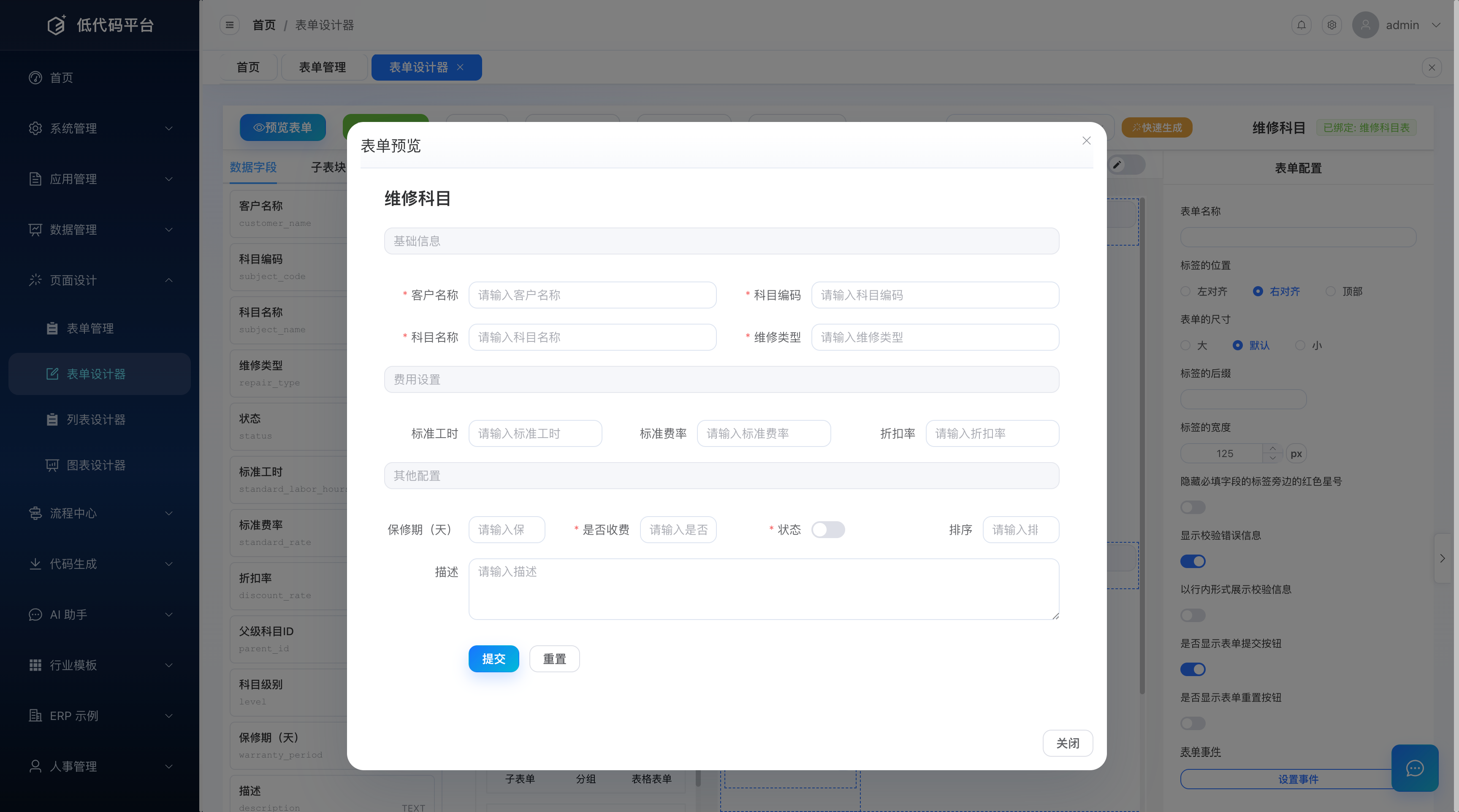Screen dimensions: 1459x812
Task: Click the 行业模板 grid icon
Action: click(35, 665)
